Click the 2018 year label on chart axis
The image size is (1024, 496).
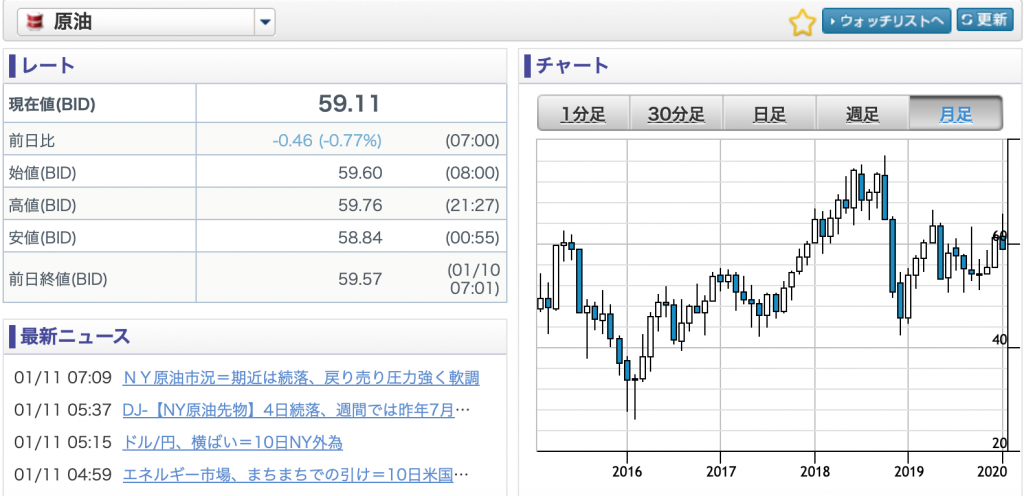tap(814, 472)
